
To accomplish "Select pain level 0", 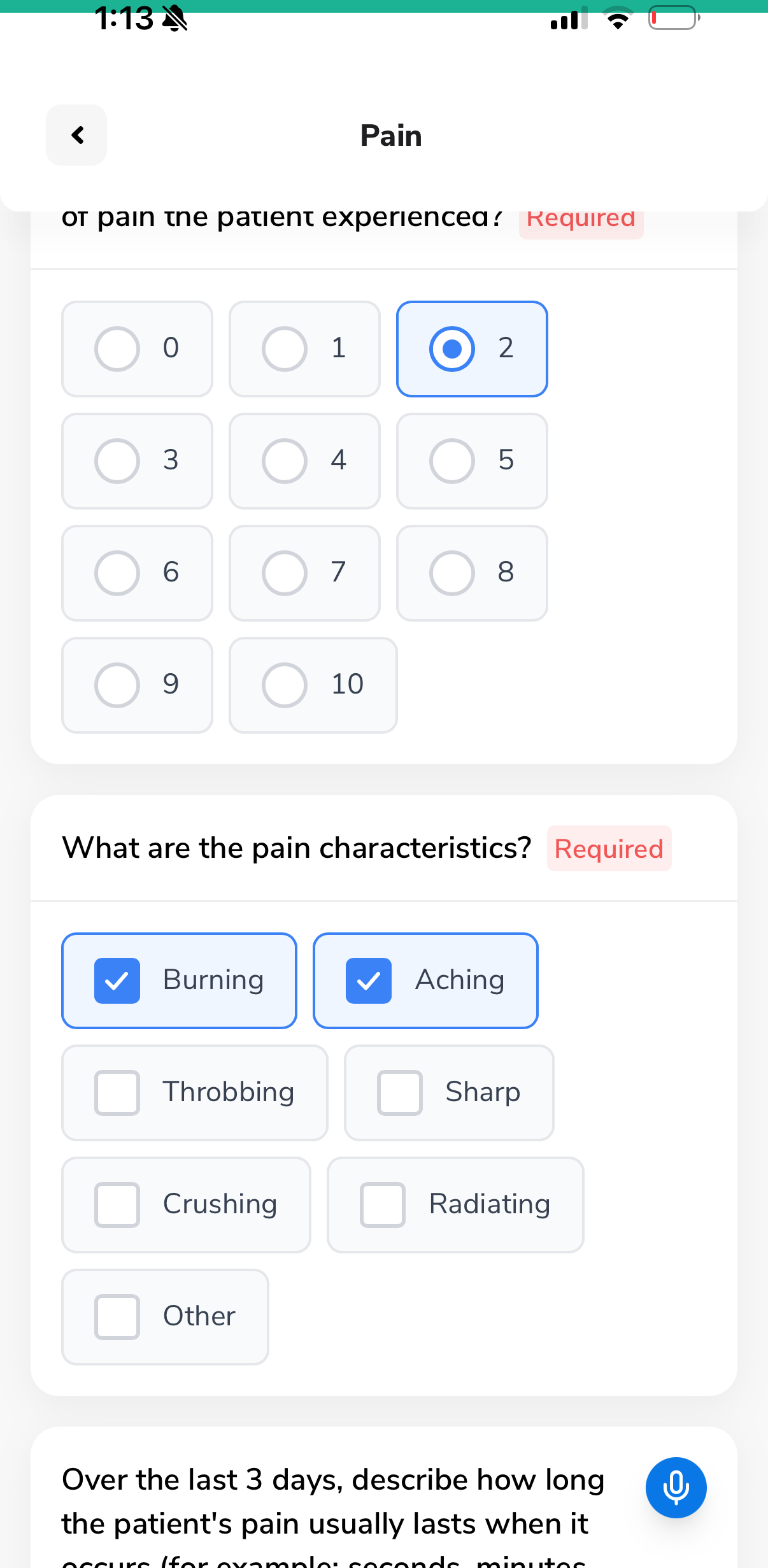I will pos(137,348).
